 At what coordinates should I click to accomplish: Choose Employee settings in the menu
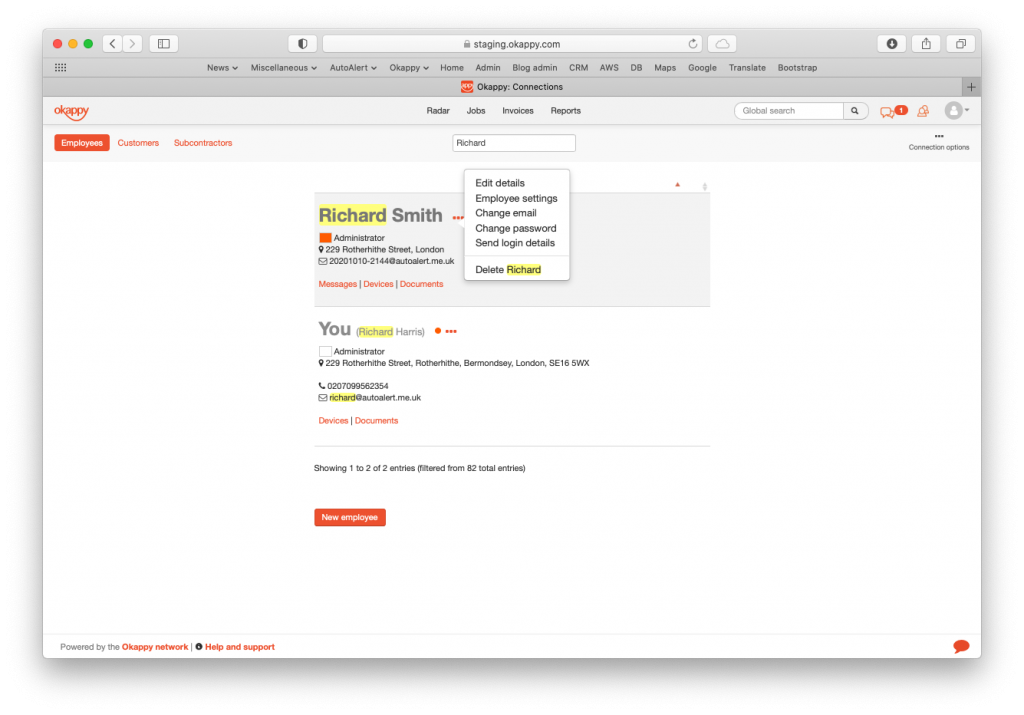pyautogui.click(x=516, y=199)
